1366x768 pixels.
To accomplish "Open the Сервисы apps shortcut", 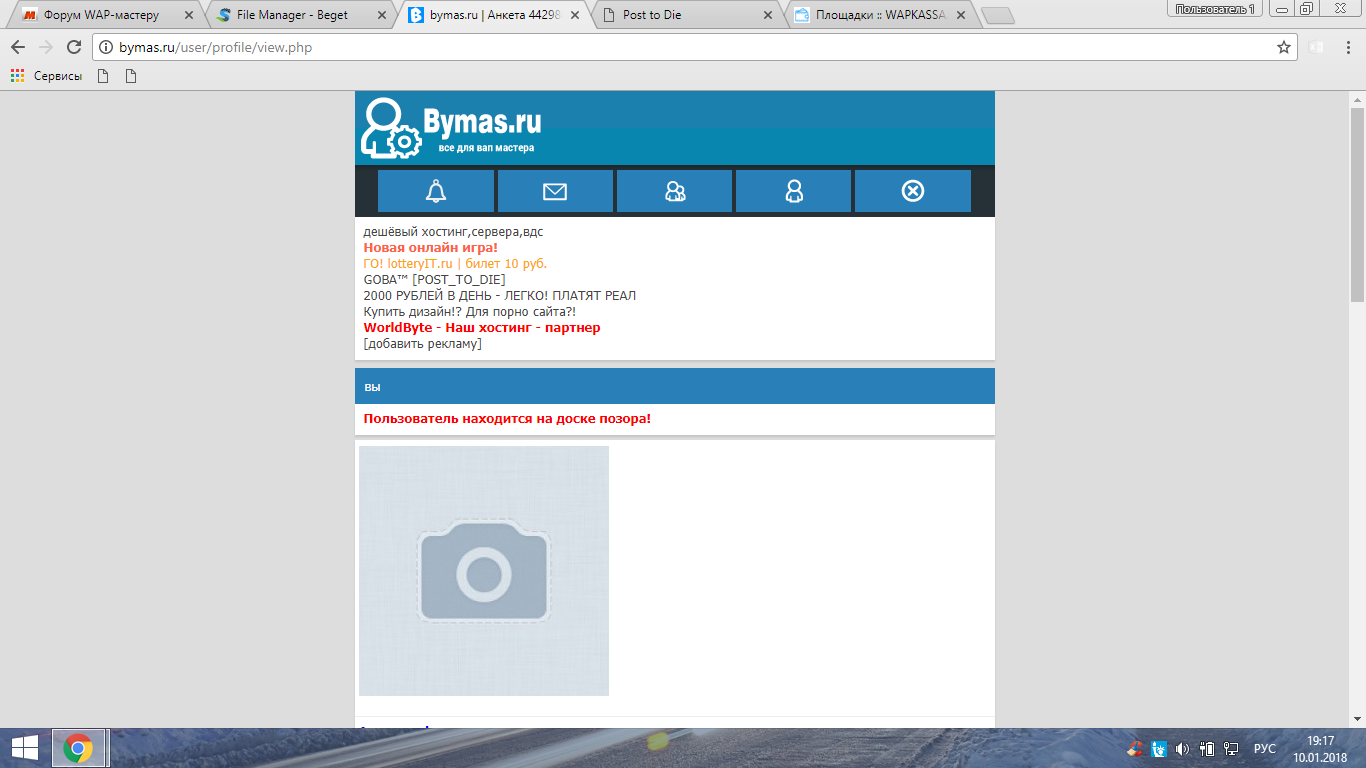I will coord(47,76).
